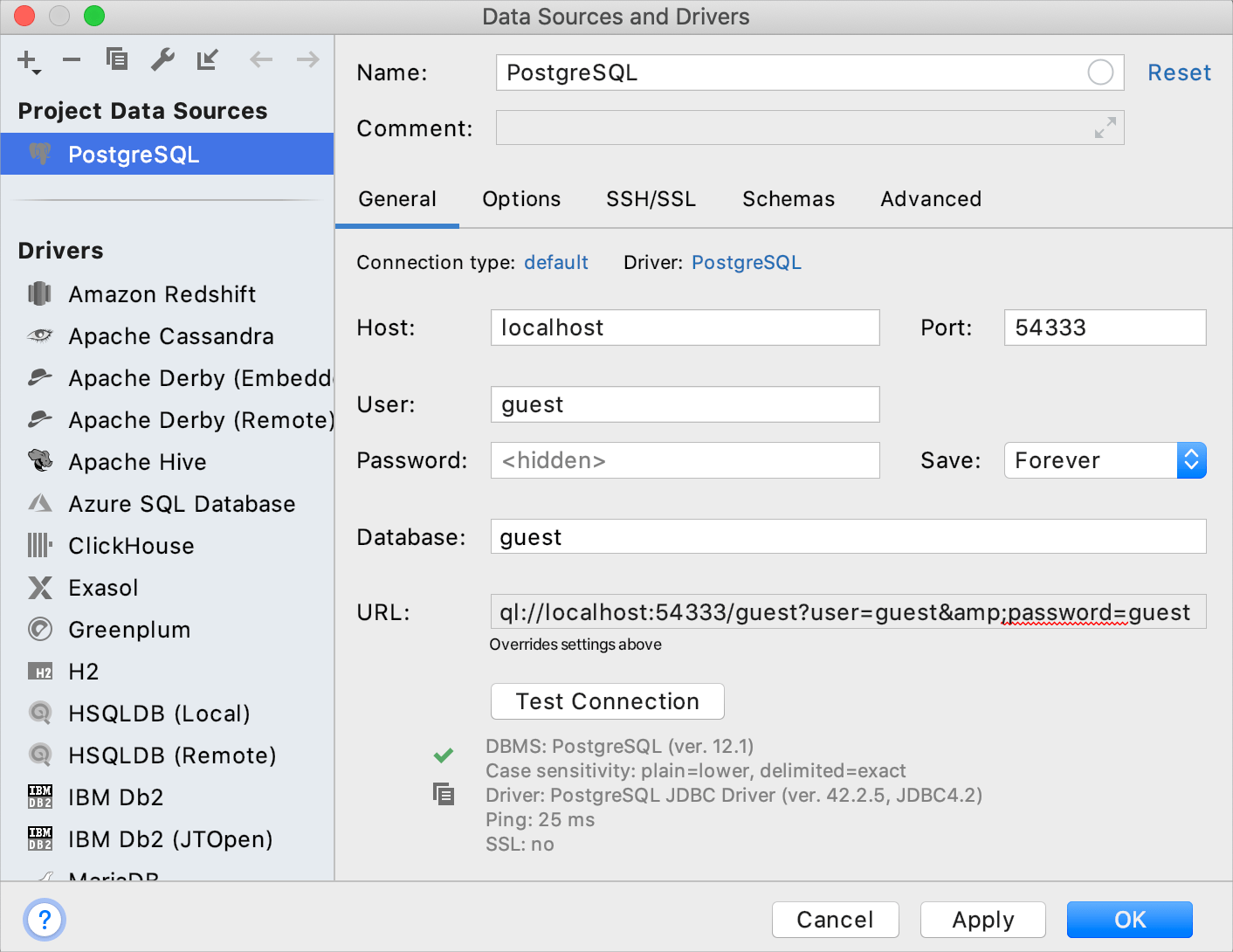Click the color circle in Name field

click(1100, 72)
